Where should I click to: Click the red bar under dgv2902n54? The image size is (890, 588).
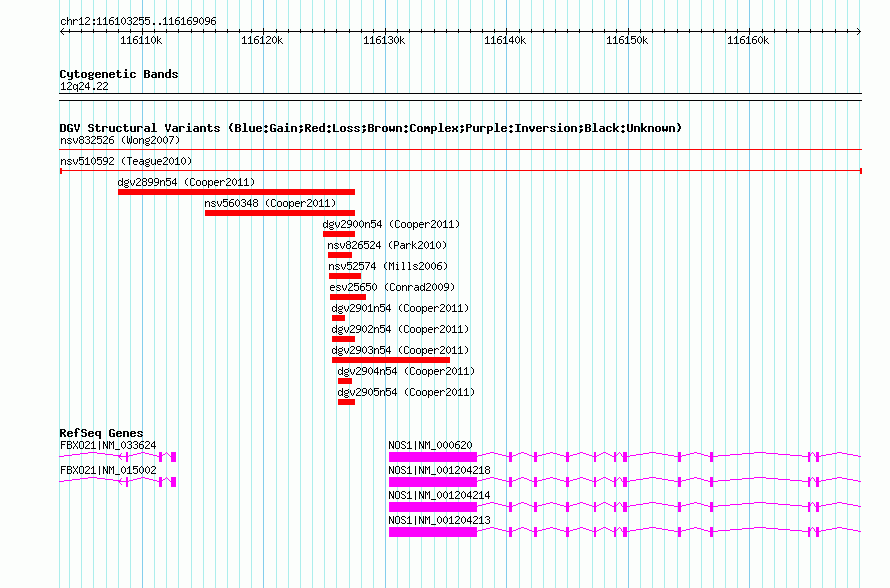point(343,339)
